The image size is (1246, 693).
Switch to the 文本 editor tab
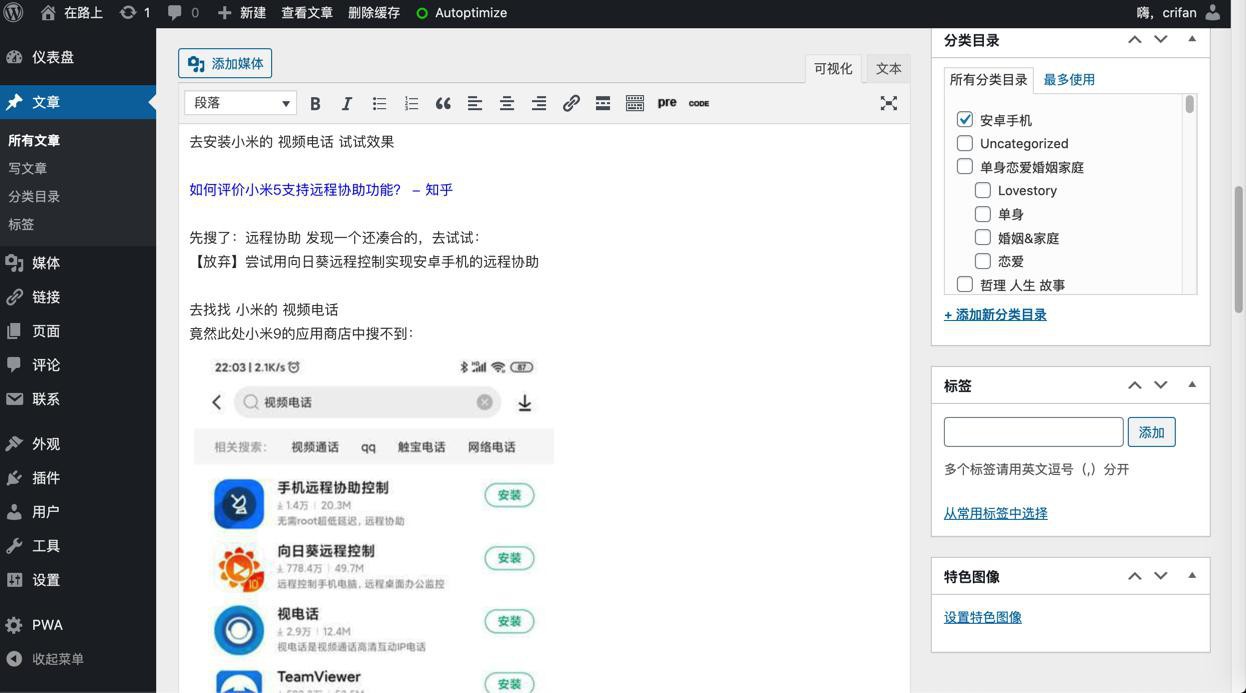click(x=888, y=68)
